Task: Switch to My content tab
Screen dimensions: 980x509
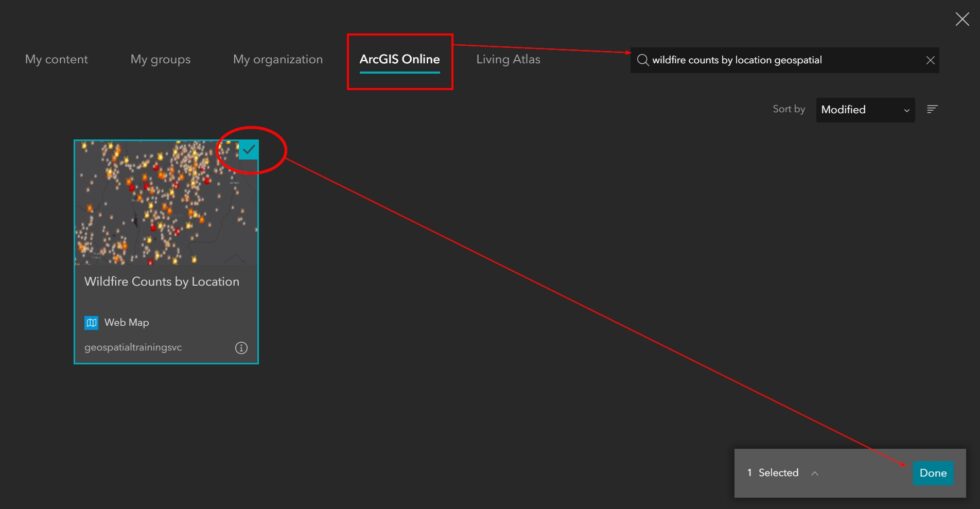Action: [x=56, y=59]
